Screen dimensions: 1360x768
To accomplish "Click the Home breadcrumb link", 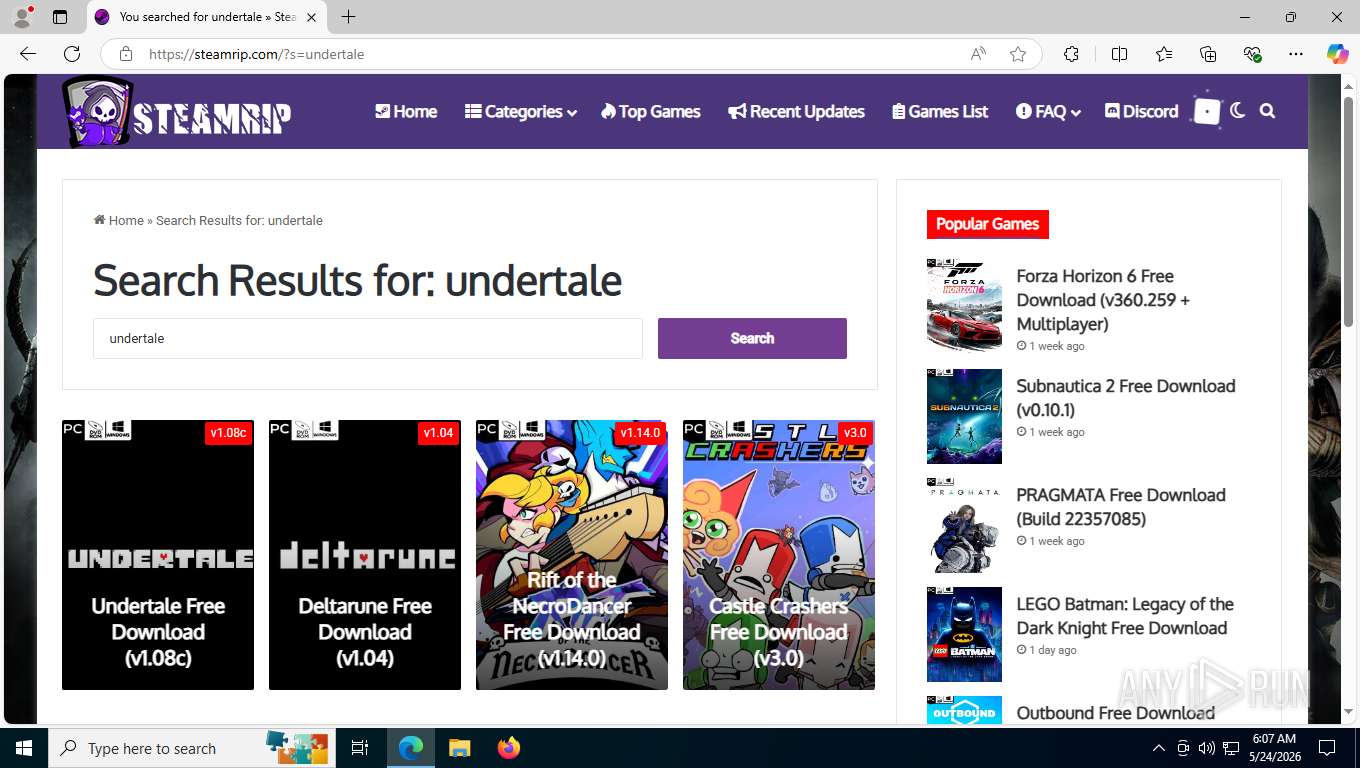I will click(x=119, y=220).
